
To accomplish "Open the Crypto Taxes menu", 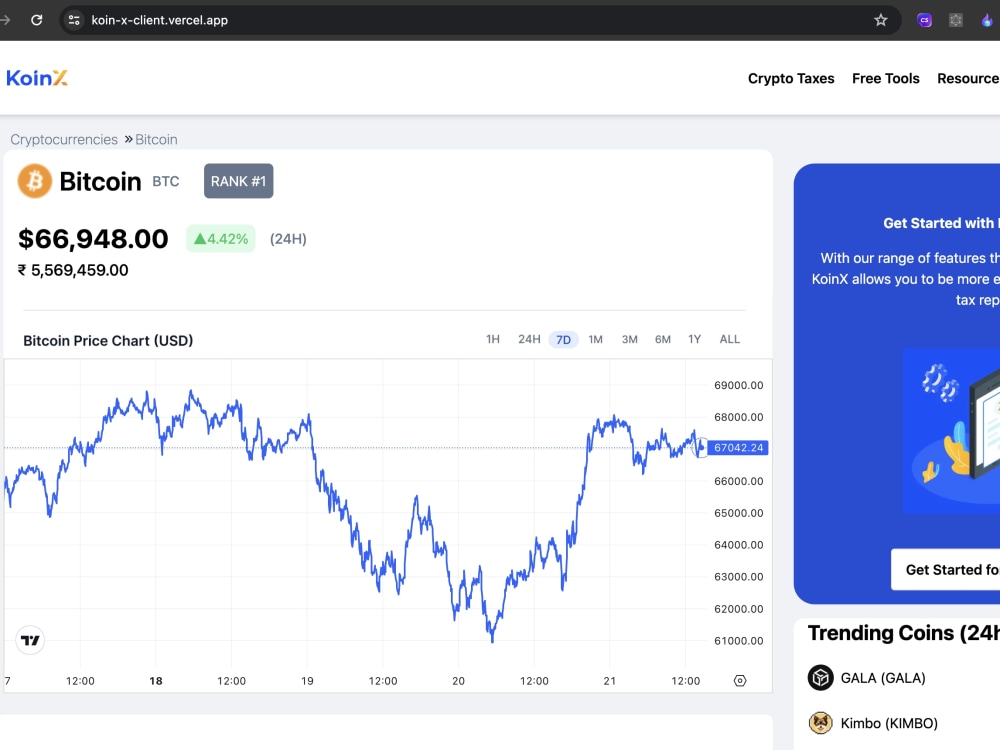I will click(791, 78).
